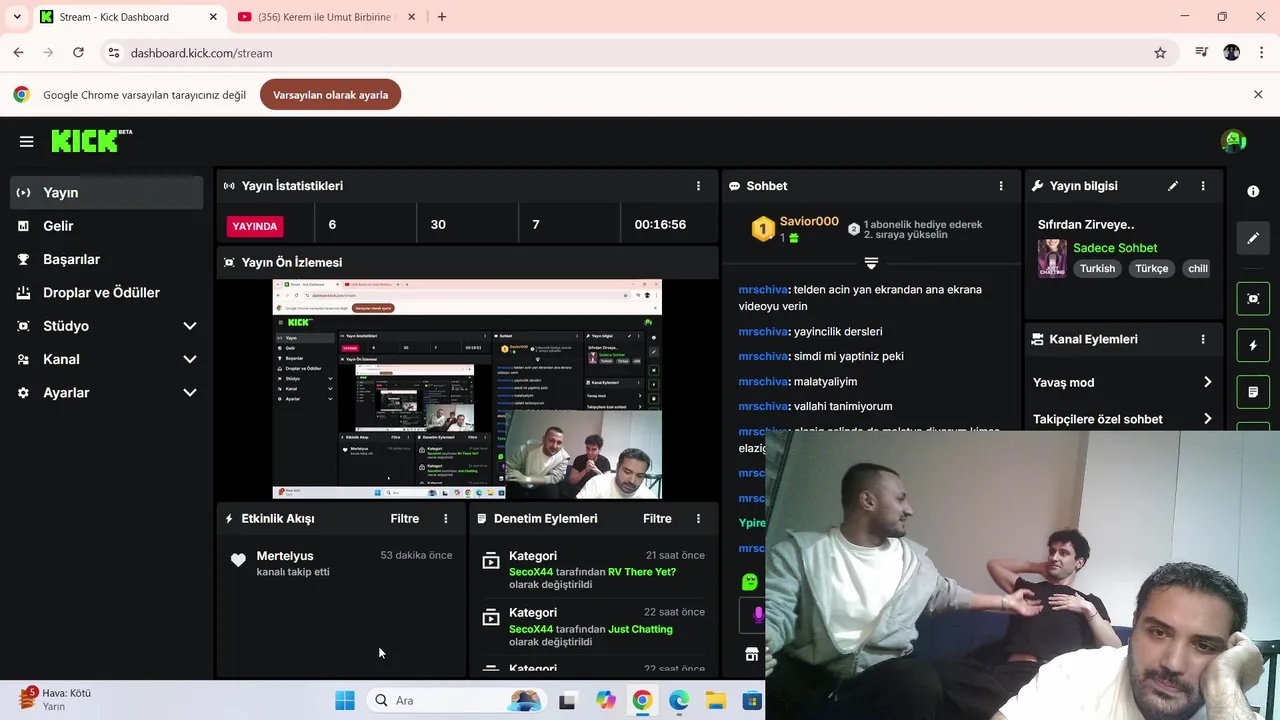Click the stream uptime 00:16:56
This screenshot has height=720, width=1280.
(660, 225)
